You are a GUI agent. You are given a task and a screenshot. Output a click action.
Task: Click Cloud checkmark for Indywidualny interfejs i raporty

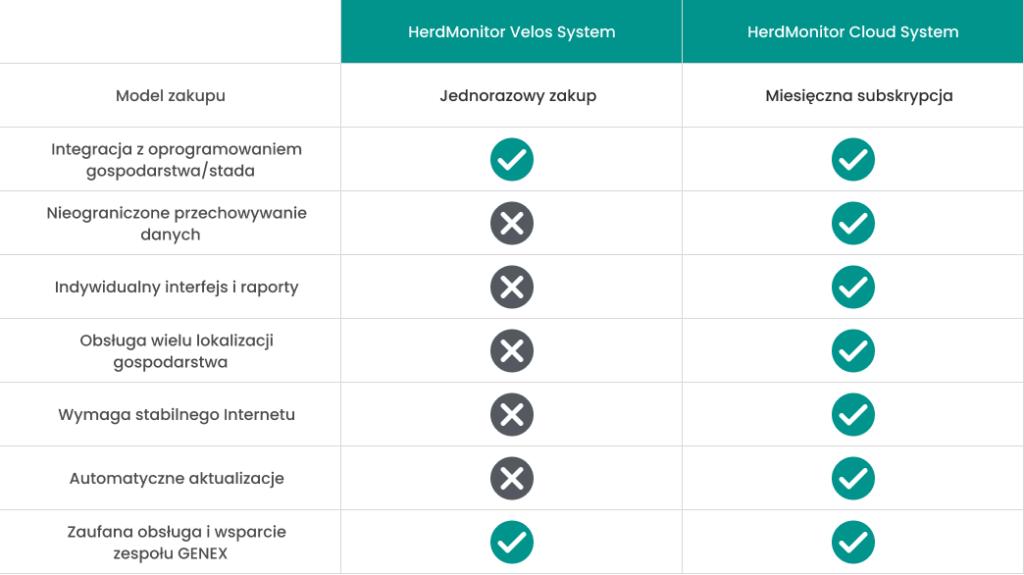coord(853,287)
